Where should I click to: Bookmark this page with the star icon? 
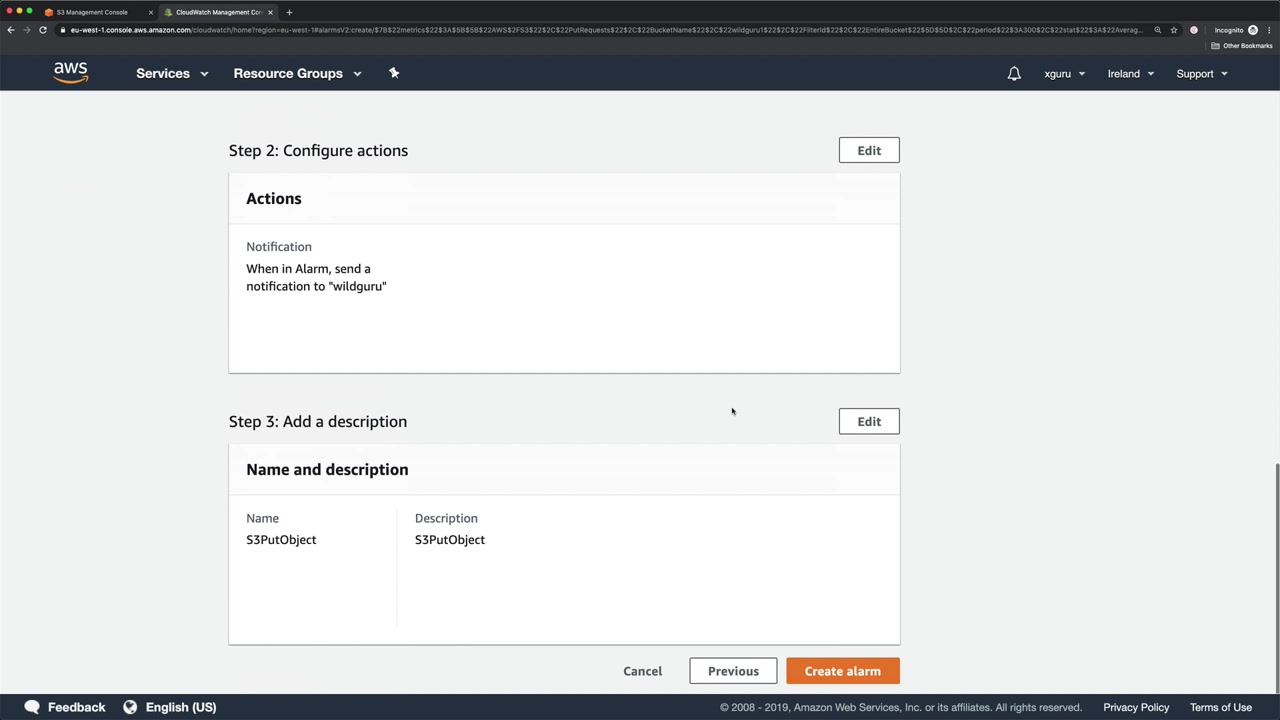[x=1174, y=30]
